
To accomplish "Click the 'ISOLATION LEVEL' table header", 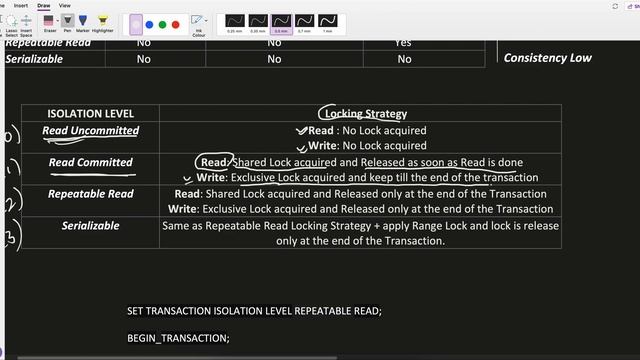I will coord(90,113).
